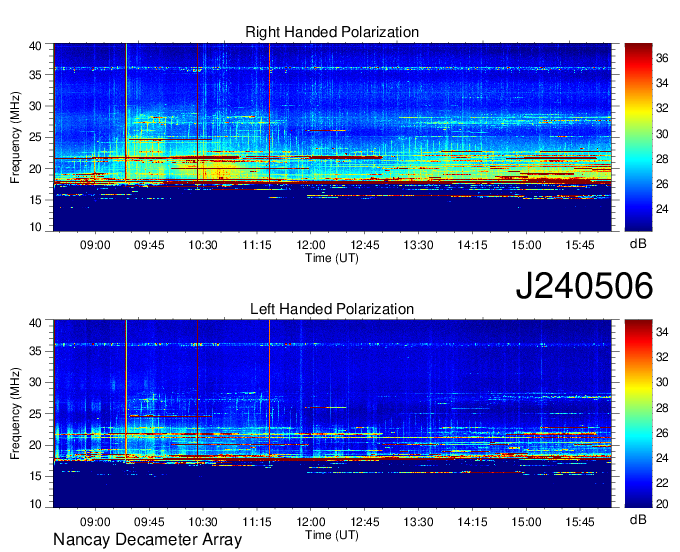Select the large "J240506" date label
This screenshot has width=680, height=552.
584,286
